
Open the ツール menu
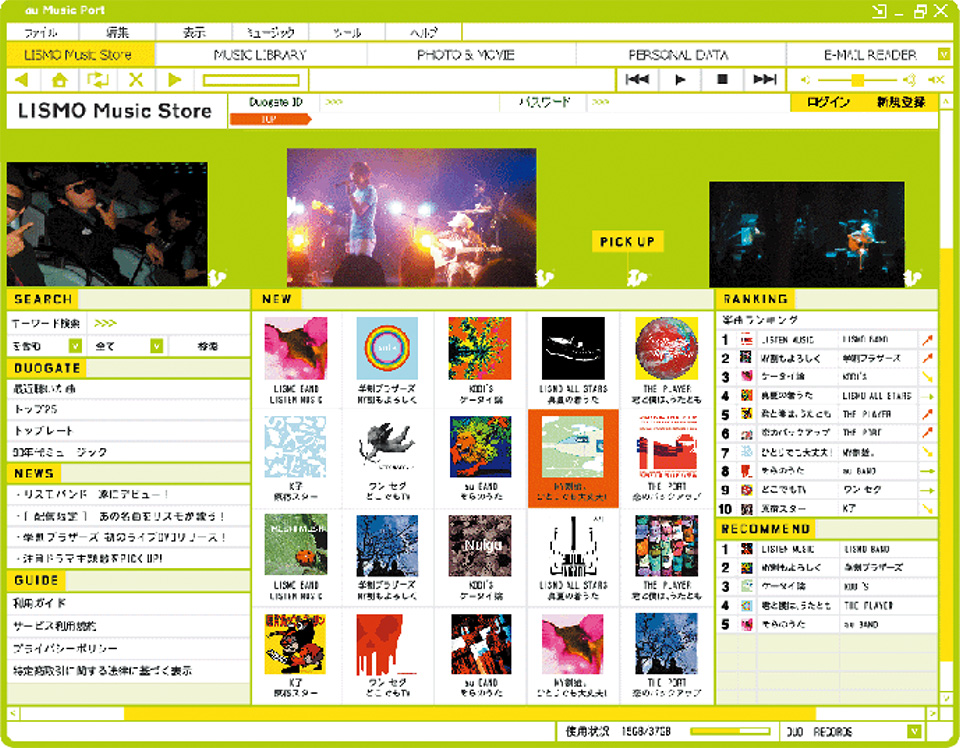(347, 32)
